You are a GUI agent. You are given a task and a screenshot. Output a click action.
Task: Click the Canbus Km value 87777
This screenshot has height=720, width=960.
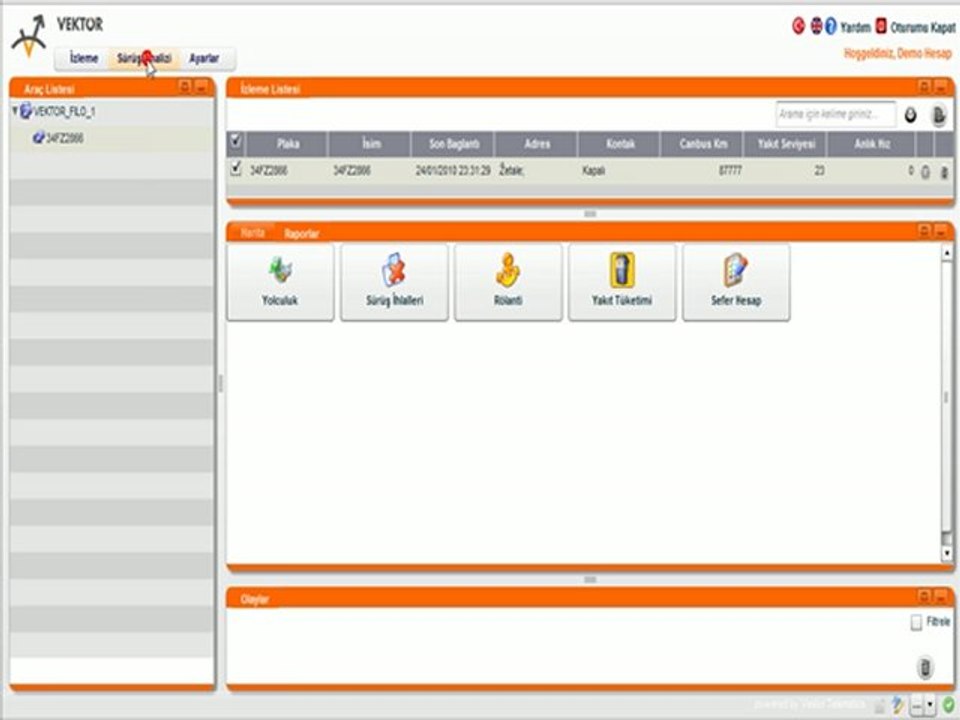(730, 171)
